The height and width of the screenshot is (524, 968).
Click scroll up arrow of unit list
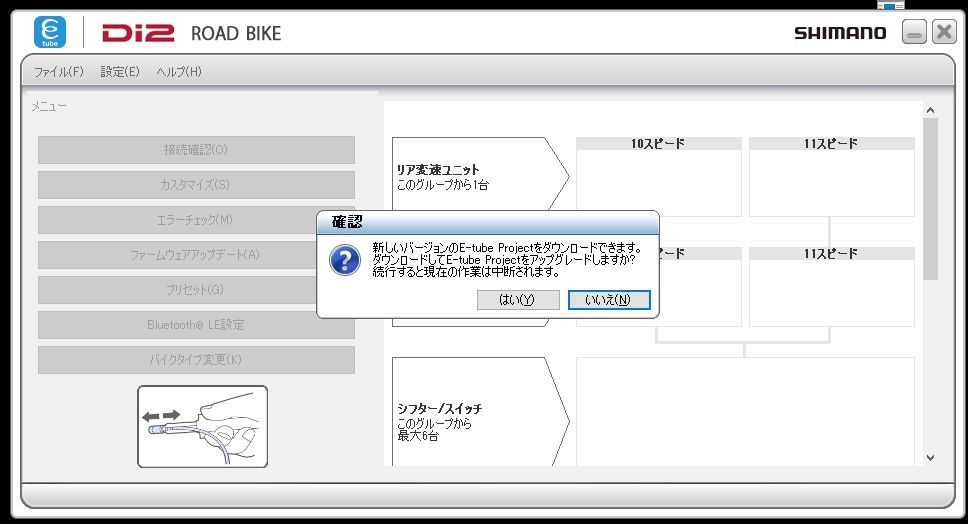tap(930, 110)
